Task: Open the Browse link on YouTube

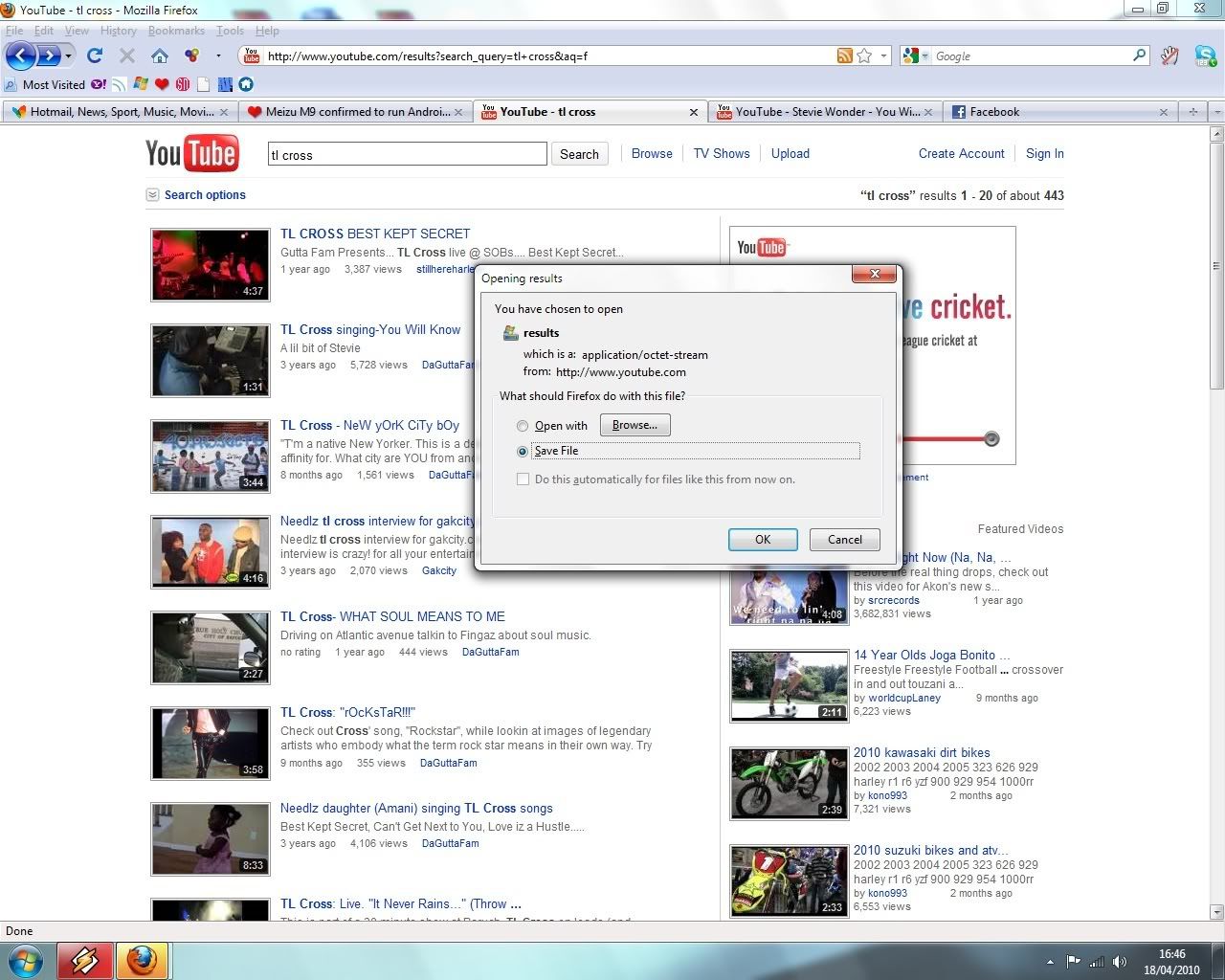Action: [x=652, y=153]
